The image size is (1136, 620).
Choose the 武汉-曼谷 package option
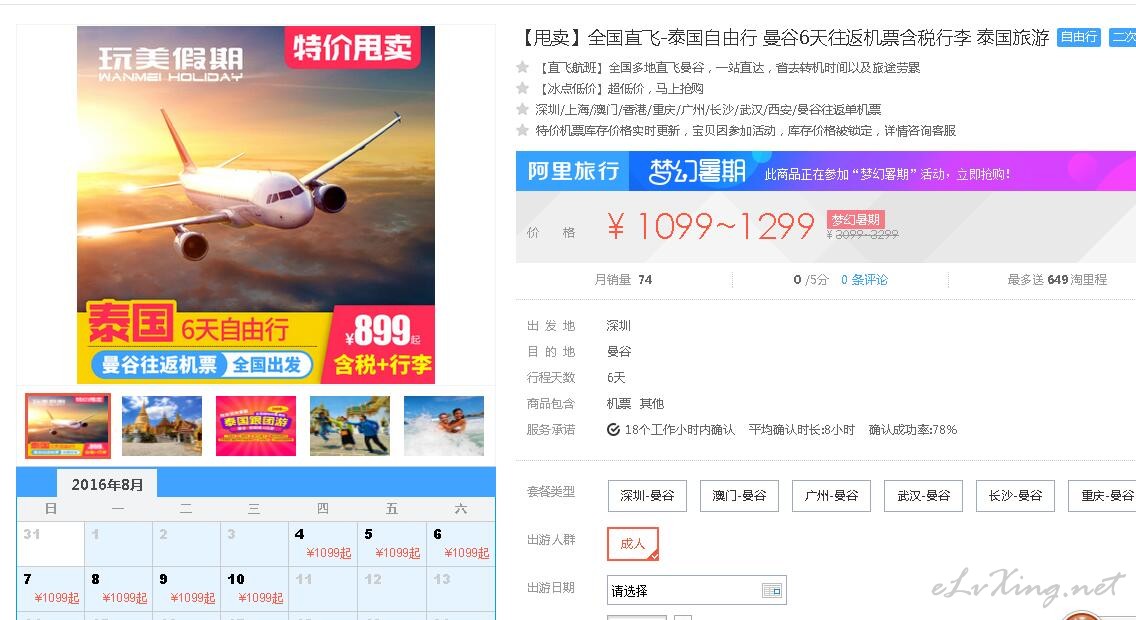click(x=923, y=495)
